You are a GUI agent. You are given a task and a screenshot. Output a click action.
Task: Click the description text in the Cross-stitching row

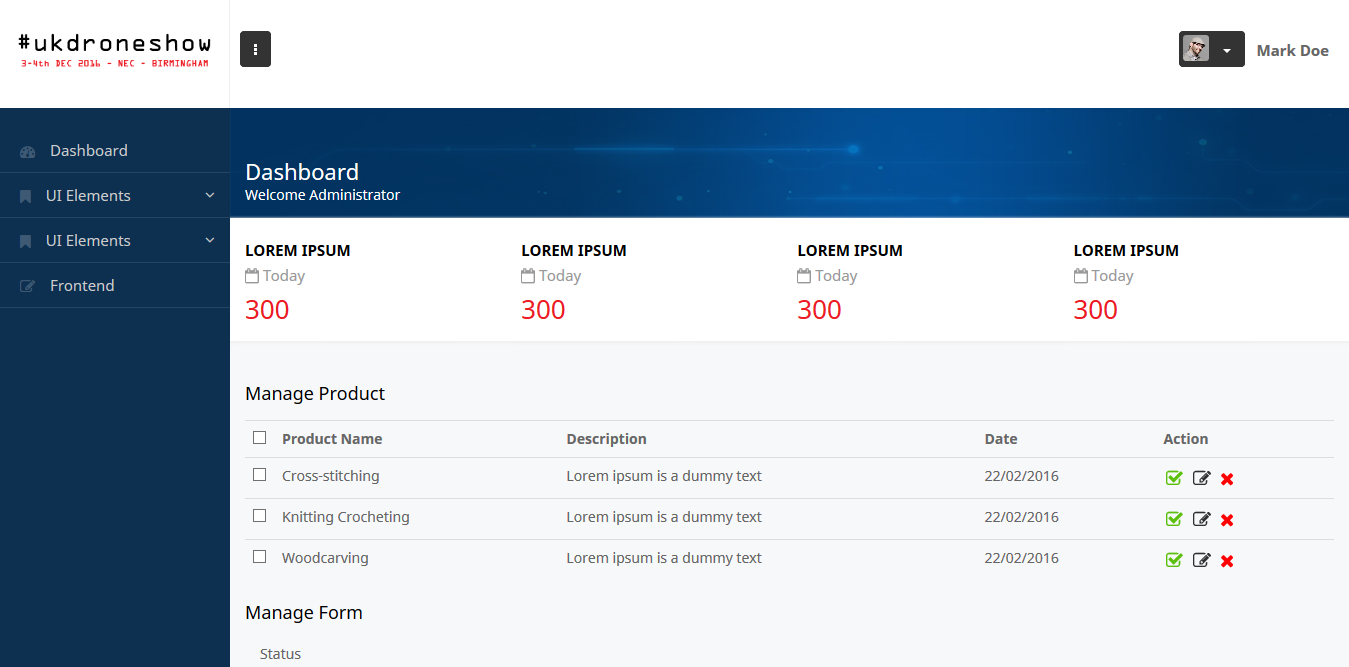[x=664, y=476]
